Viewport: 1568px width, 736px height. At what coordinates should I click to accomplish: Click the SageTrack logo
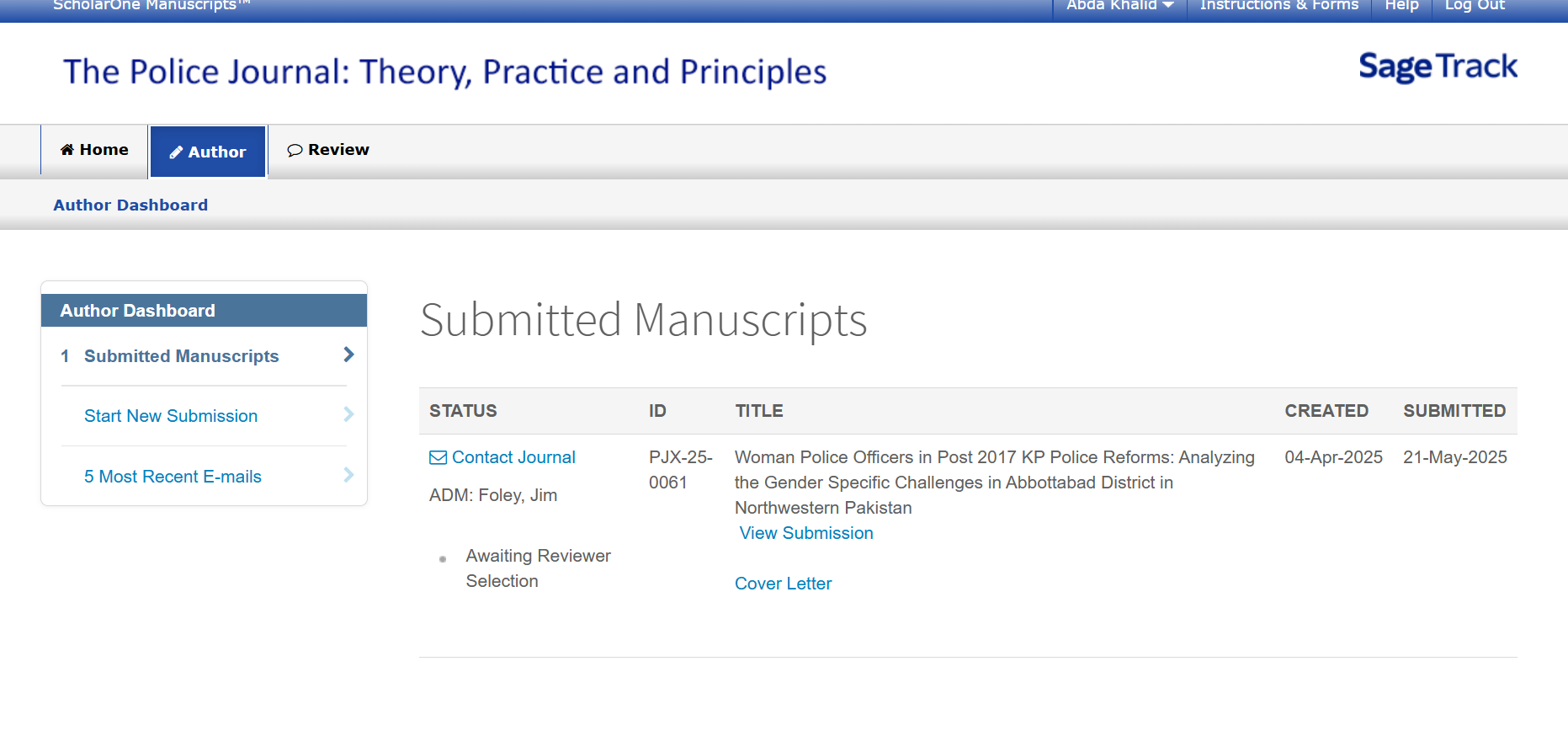tap(1438, 67)
